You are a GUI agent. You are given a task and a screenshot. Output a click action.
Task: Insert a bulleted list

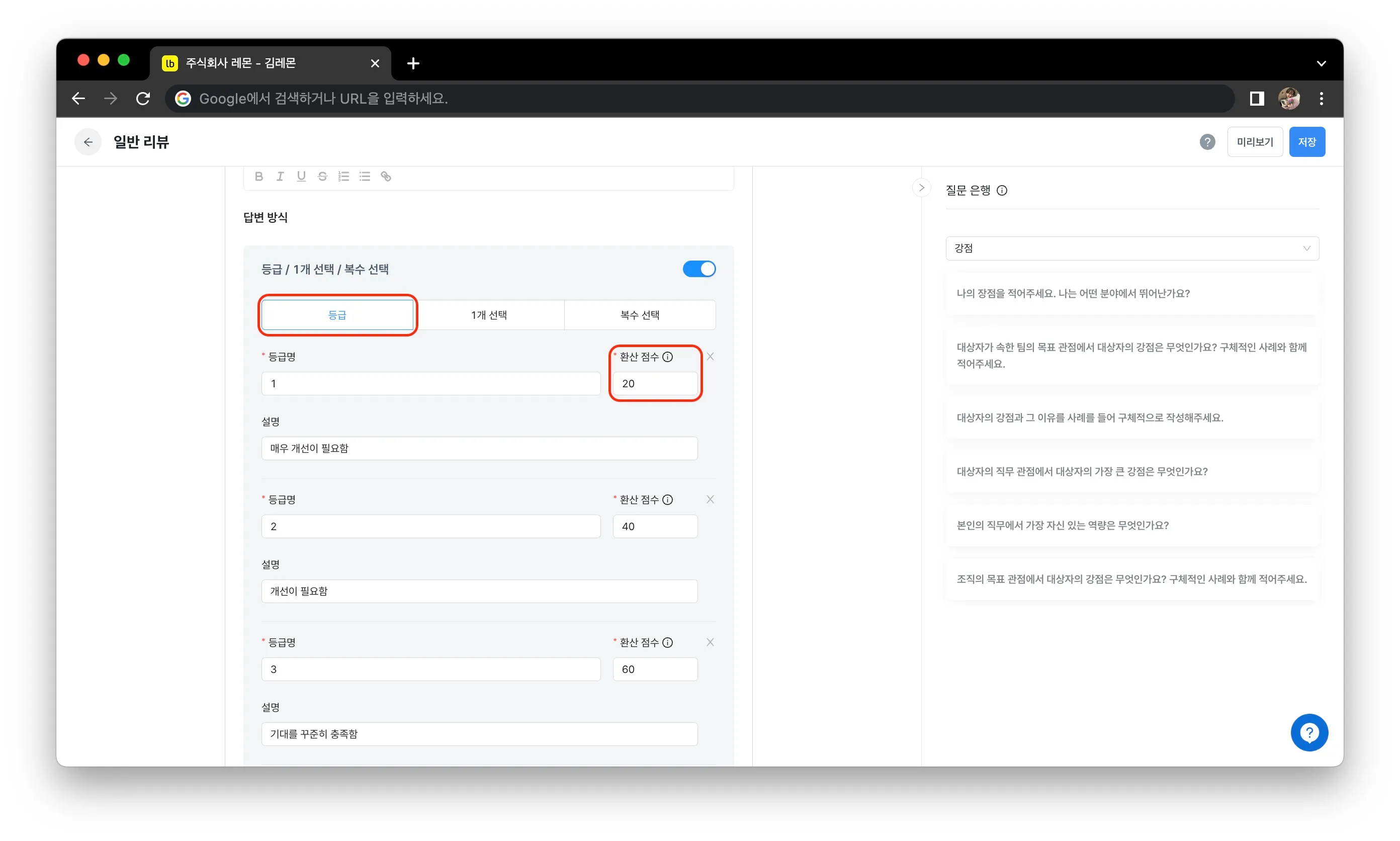365,176
